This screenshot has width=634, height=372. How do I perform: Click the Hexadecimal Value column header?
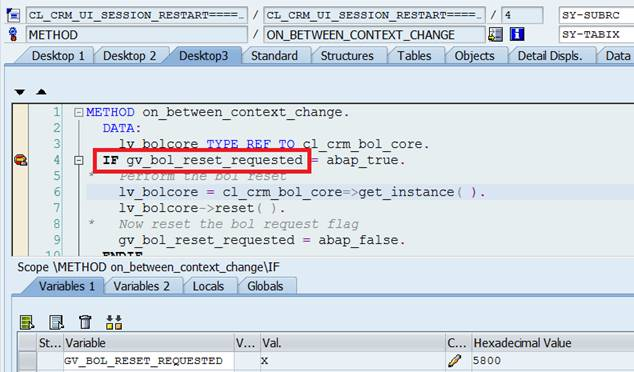552,343
